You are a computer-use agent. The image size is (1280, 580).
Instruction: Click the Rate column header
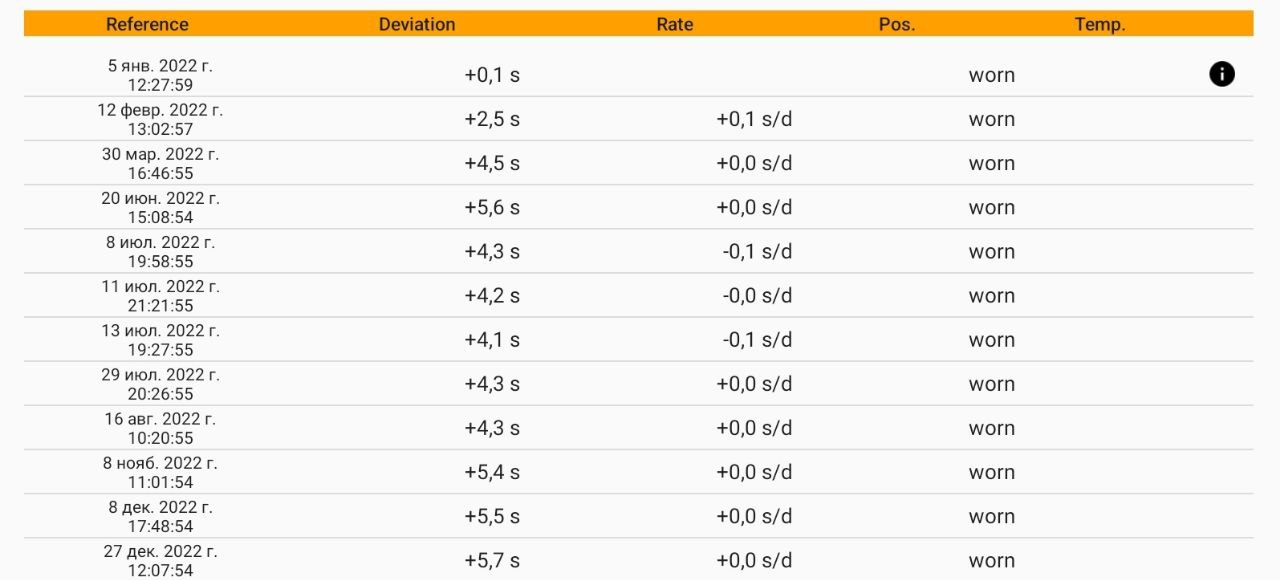(x=675, y=24)
